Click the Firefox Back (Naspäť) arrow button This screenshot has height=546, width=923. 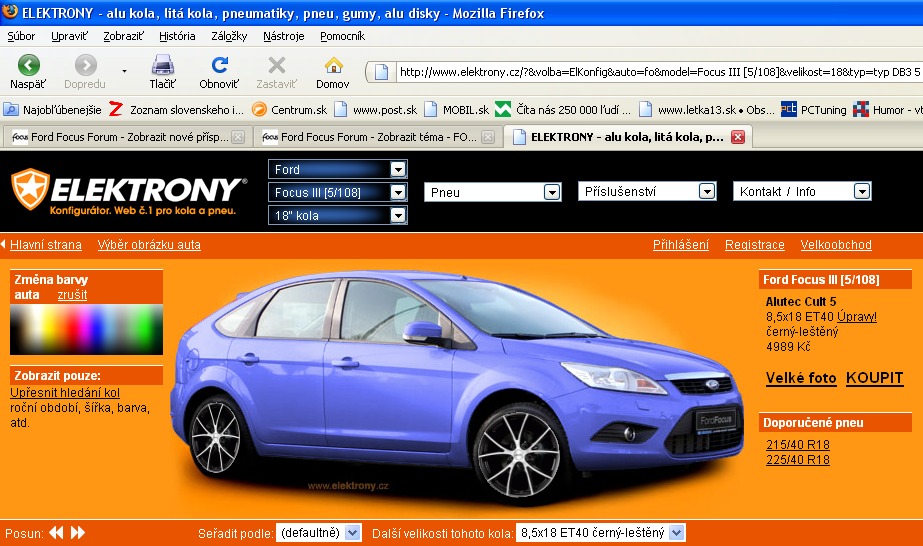tap(28, 66)
